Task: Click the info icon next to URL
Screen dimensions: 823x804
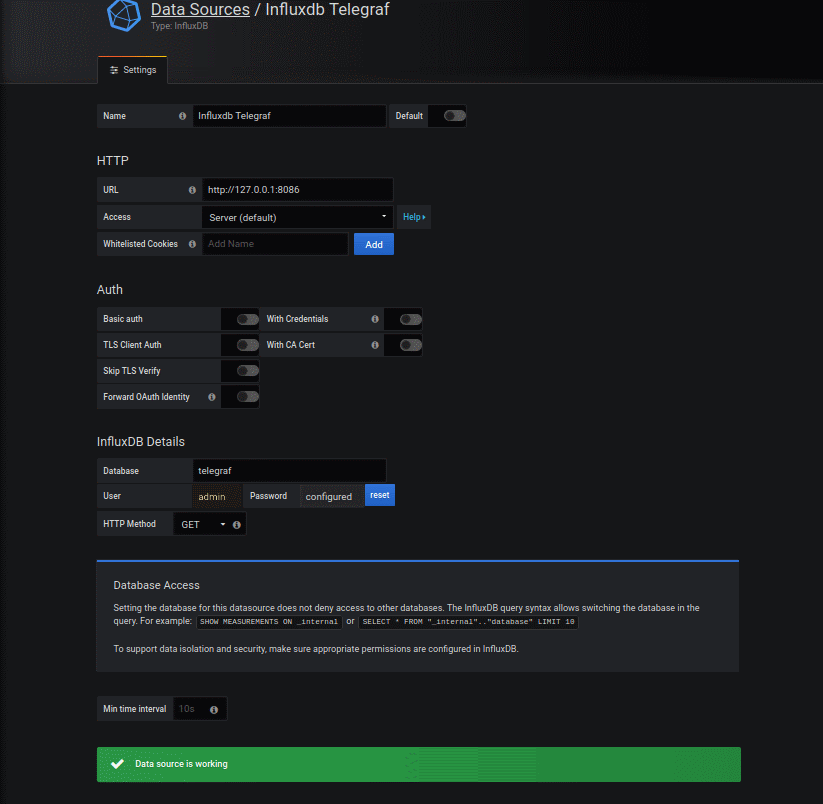Action: 192,190
